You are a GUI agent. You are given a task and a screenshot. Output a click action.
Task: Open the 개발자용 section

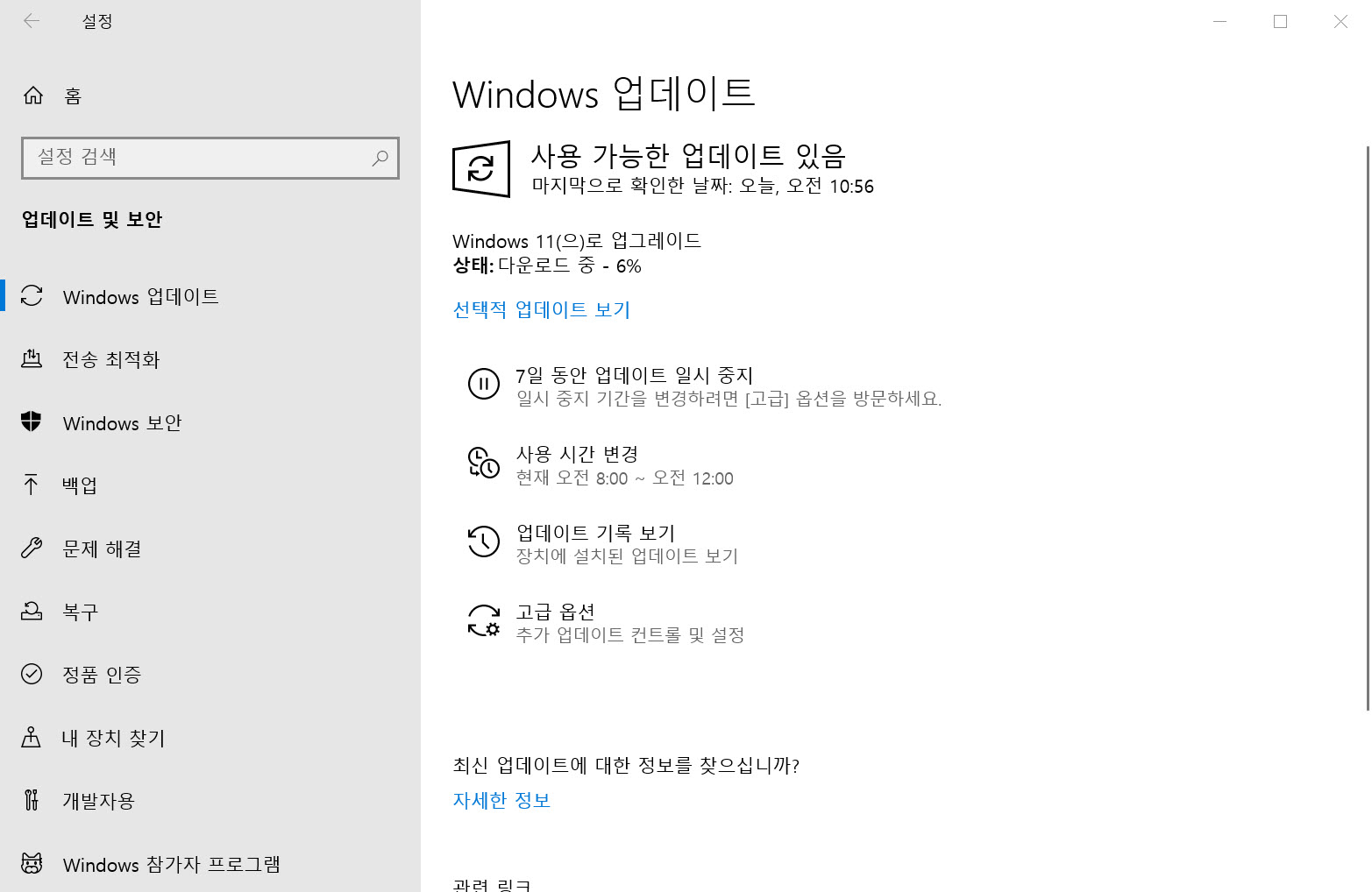click(x=97, y=800)
